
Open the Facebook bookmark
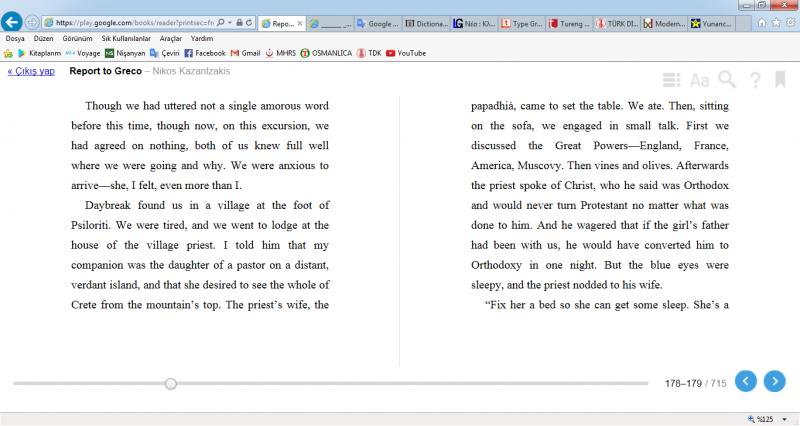(x=205, y=53)
